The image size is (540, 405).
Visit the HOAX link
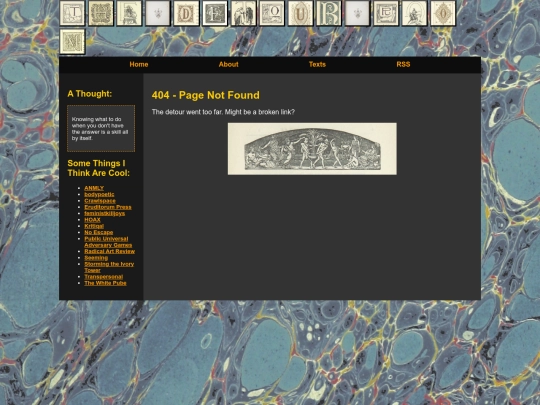coord(92,220)
